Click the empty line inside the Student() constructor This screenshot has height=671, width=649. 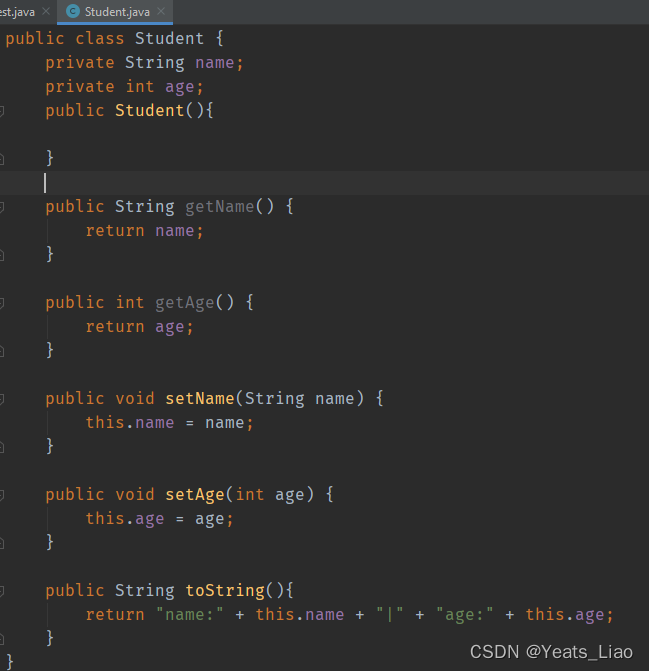pyautogui.click(x=324, y=135)
